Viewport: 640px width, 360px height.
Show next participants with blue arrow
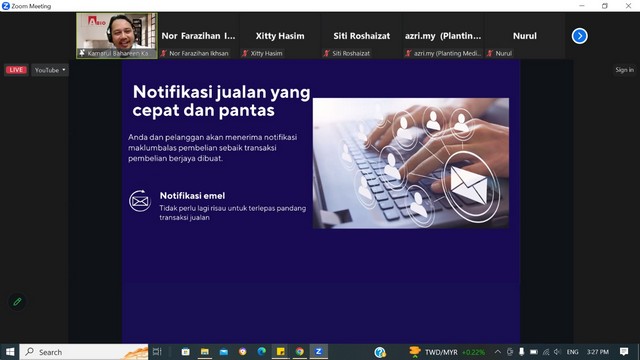[579, 36]
